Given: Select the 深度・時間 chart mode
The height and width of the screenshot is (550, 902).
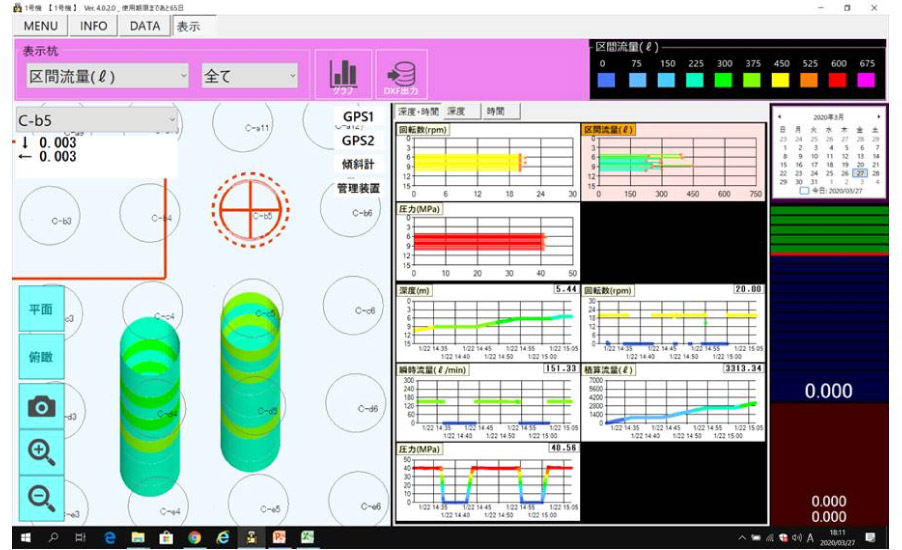Looking at the screenshot, I should click(x=416, y=112).
